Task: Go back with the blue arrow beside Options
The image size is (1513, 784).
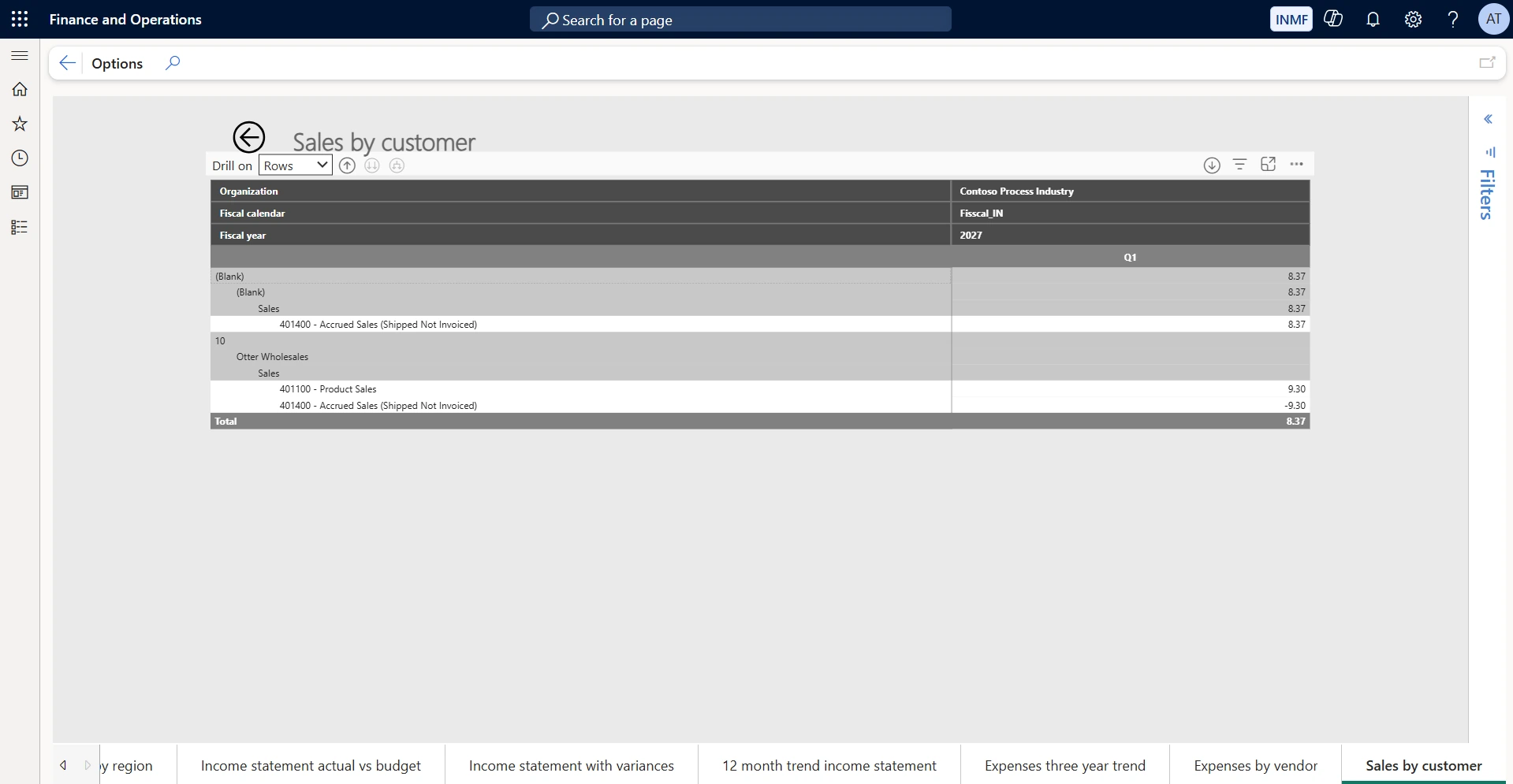Action: pos(68,63)
